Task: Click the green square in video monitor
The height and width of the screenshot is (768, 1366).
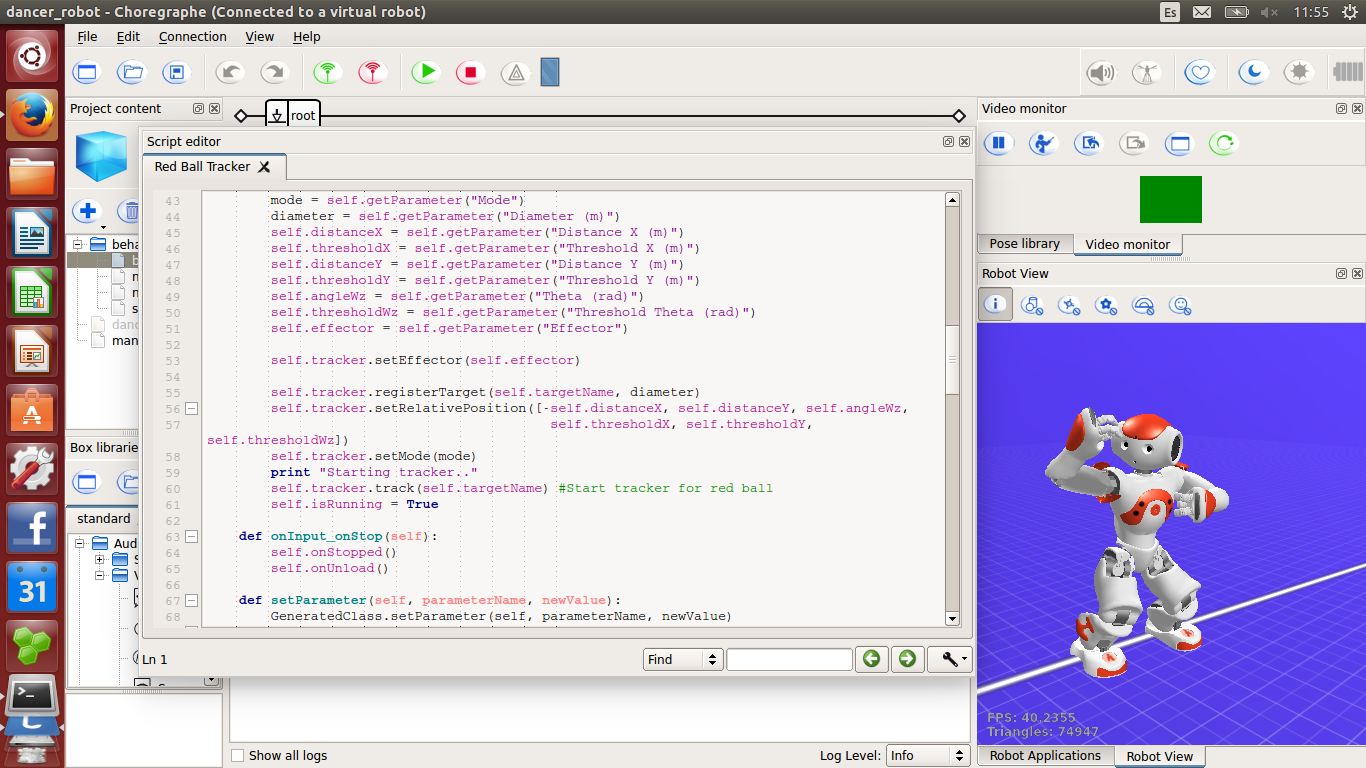Action: [x=1170, y=199]
